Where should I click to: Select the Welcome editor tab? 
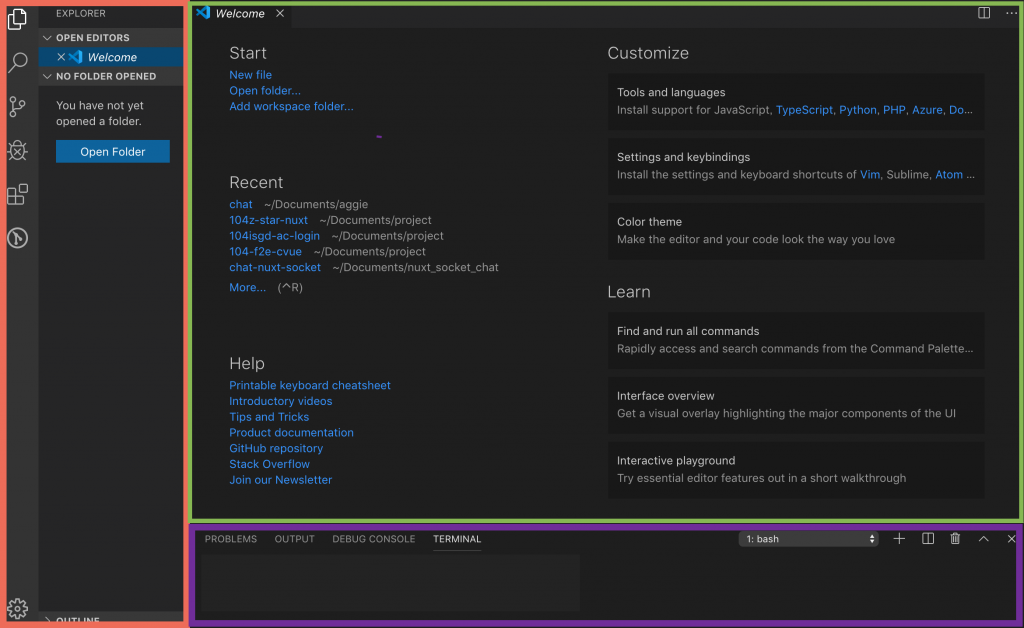coord(240,13)
